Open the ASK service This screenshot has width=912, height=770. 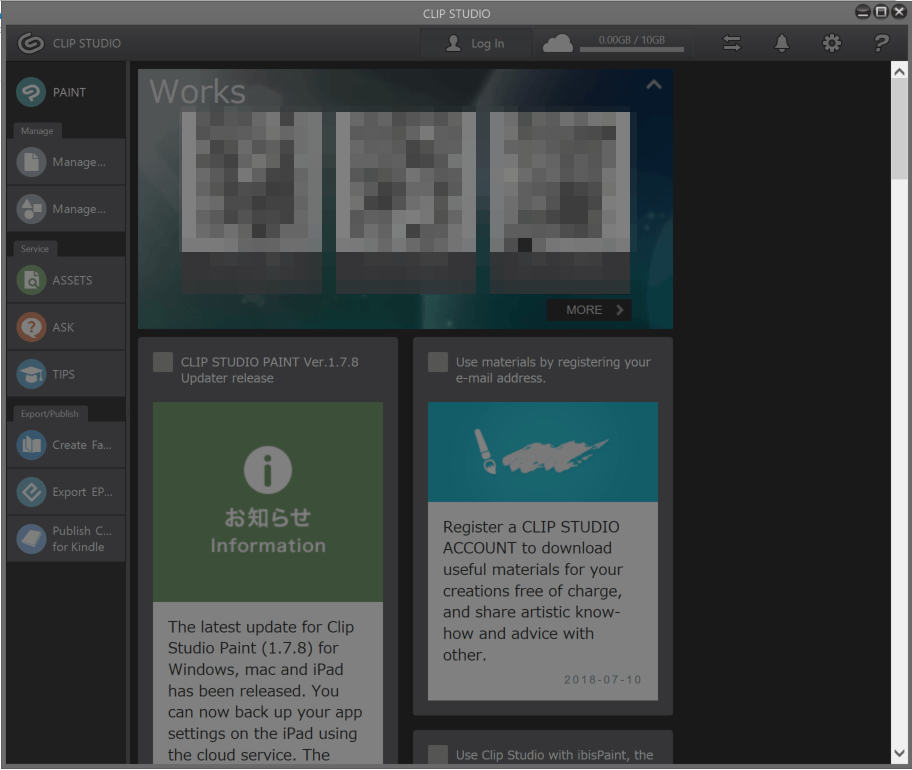66,327
